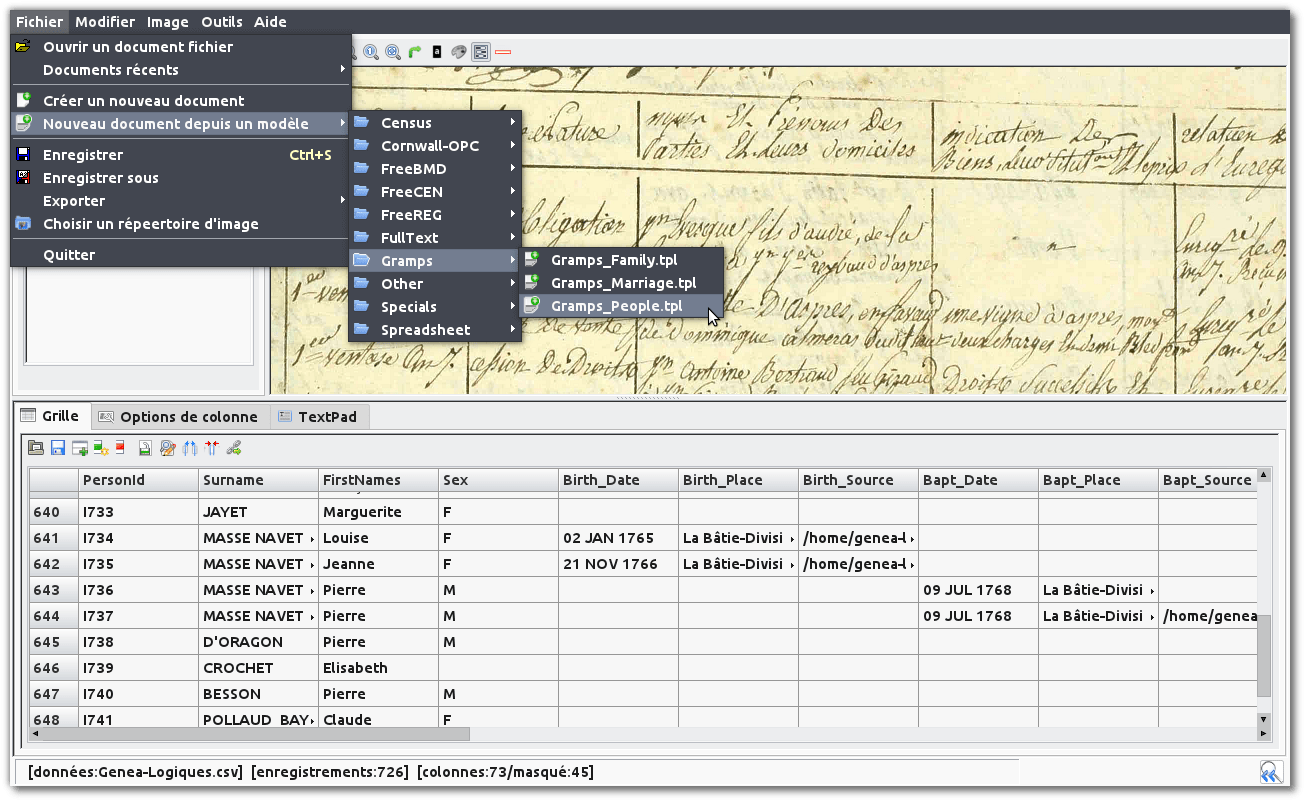Expand the Cornwall-OPC template folder

(x=435, y=146)
